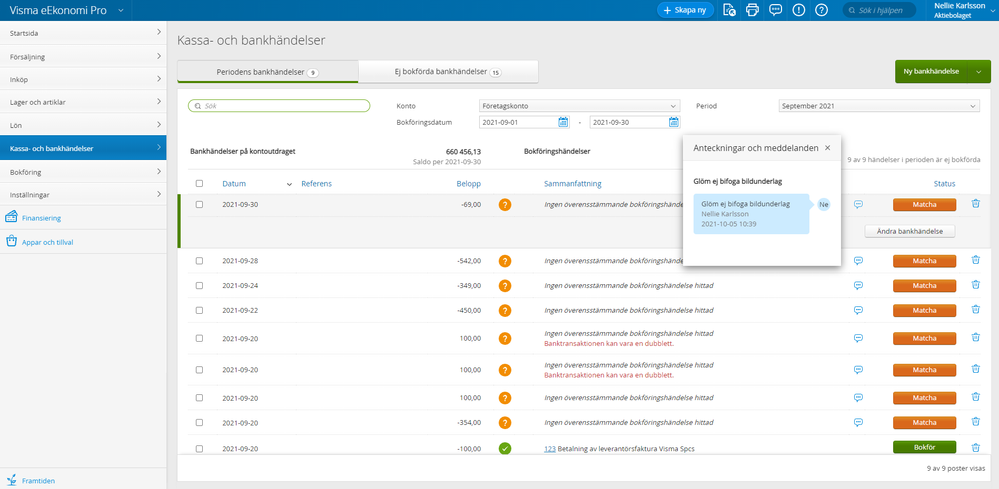This screenshot has width=999, height=489.
Task: Select the checkbox for 2021-09-22 row
Action: pyautogui.click(x=200, y=309)
